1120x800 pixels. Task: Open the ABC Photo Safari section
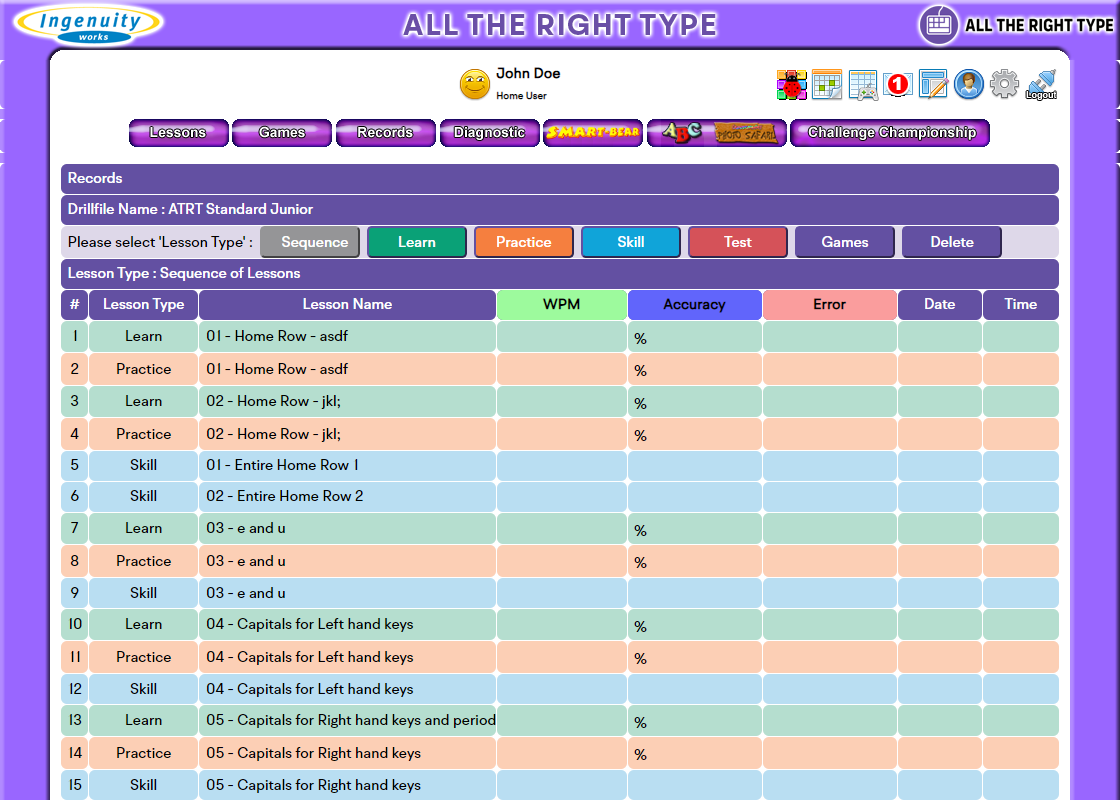click(x=716, y=133)
